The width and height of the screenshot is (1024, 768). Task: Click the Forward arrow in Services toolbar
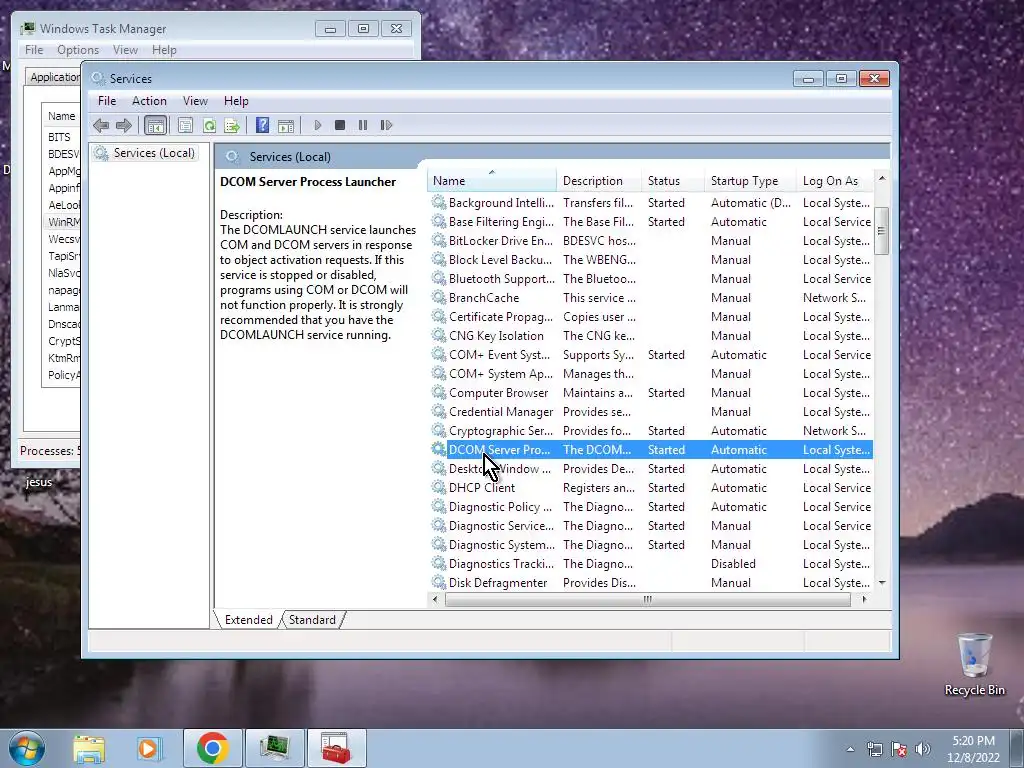pos(123,125)
